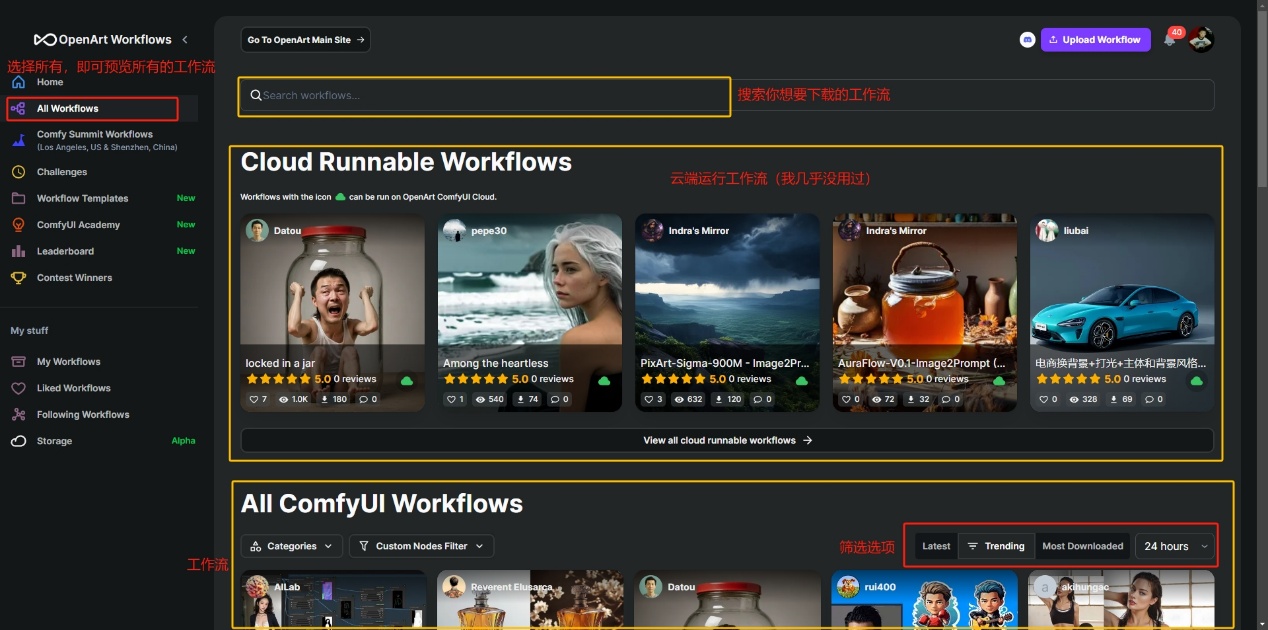Open Workflow Templates in the sidebar
Screen dimensions: 1268x630
[82, 198]
